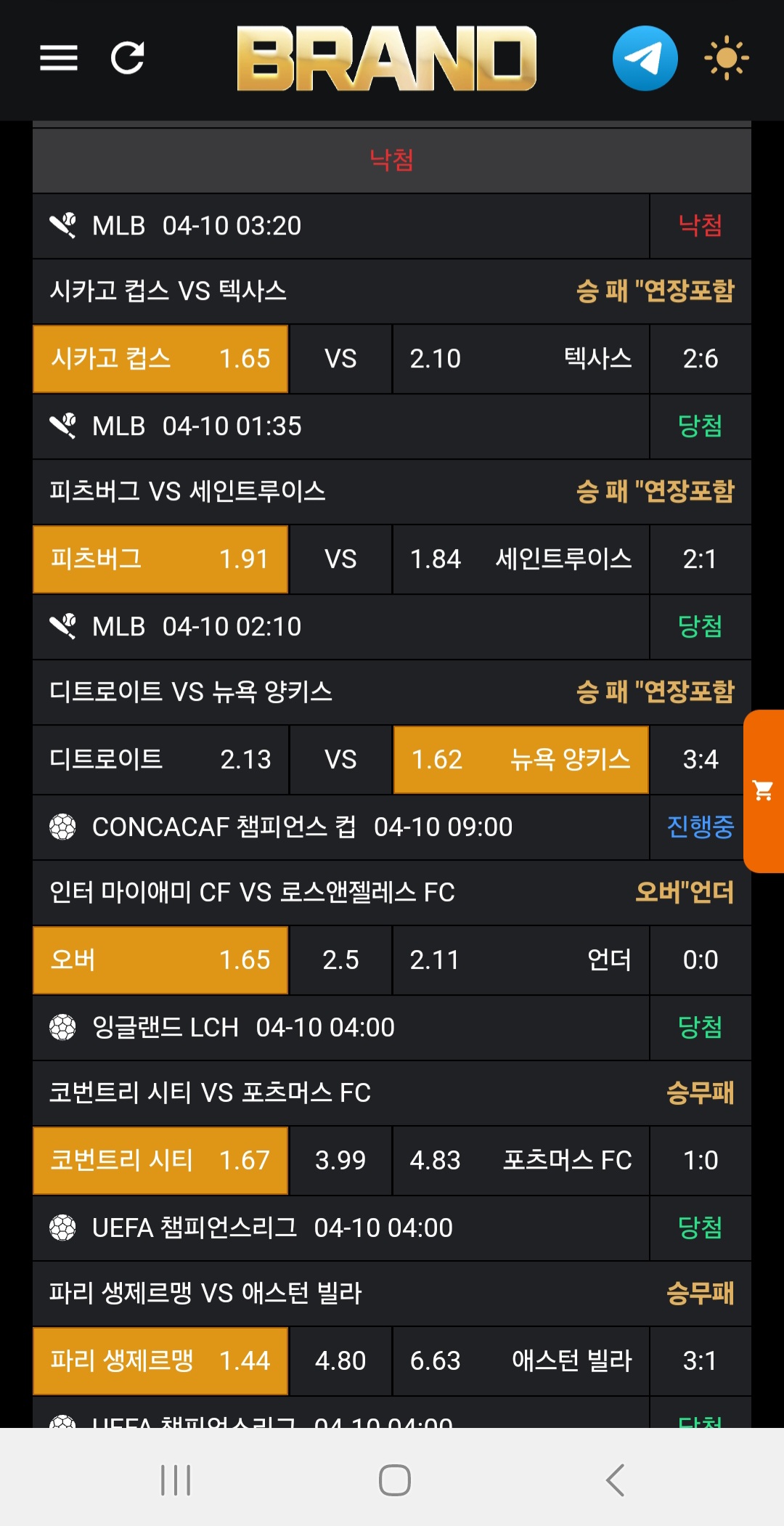784x1526 pixels.
Task: Choose 뉴욕 양키스 1.62 option
Action: 520,760
